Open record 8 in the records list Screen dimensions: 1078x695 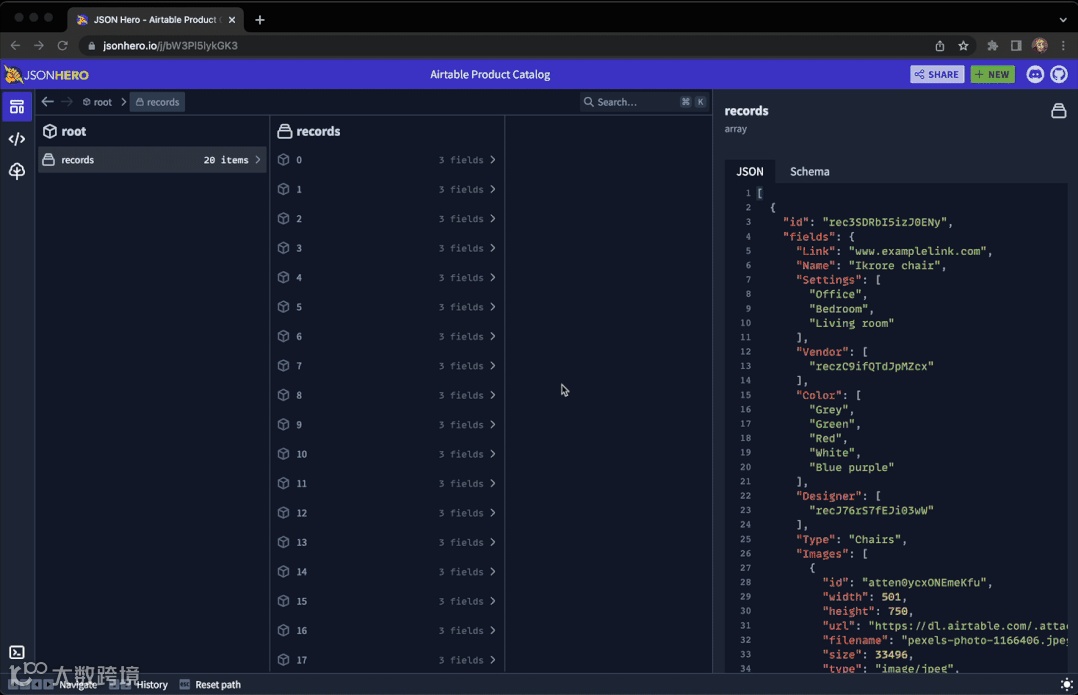tap(386, 395)
